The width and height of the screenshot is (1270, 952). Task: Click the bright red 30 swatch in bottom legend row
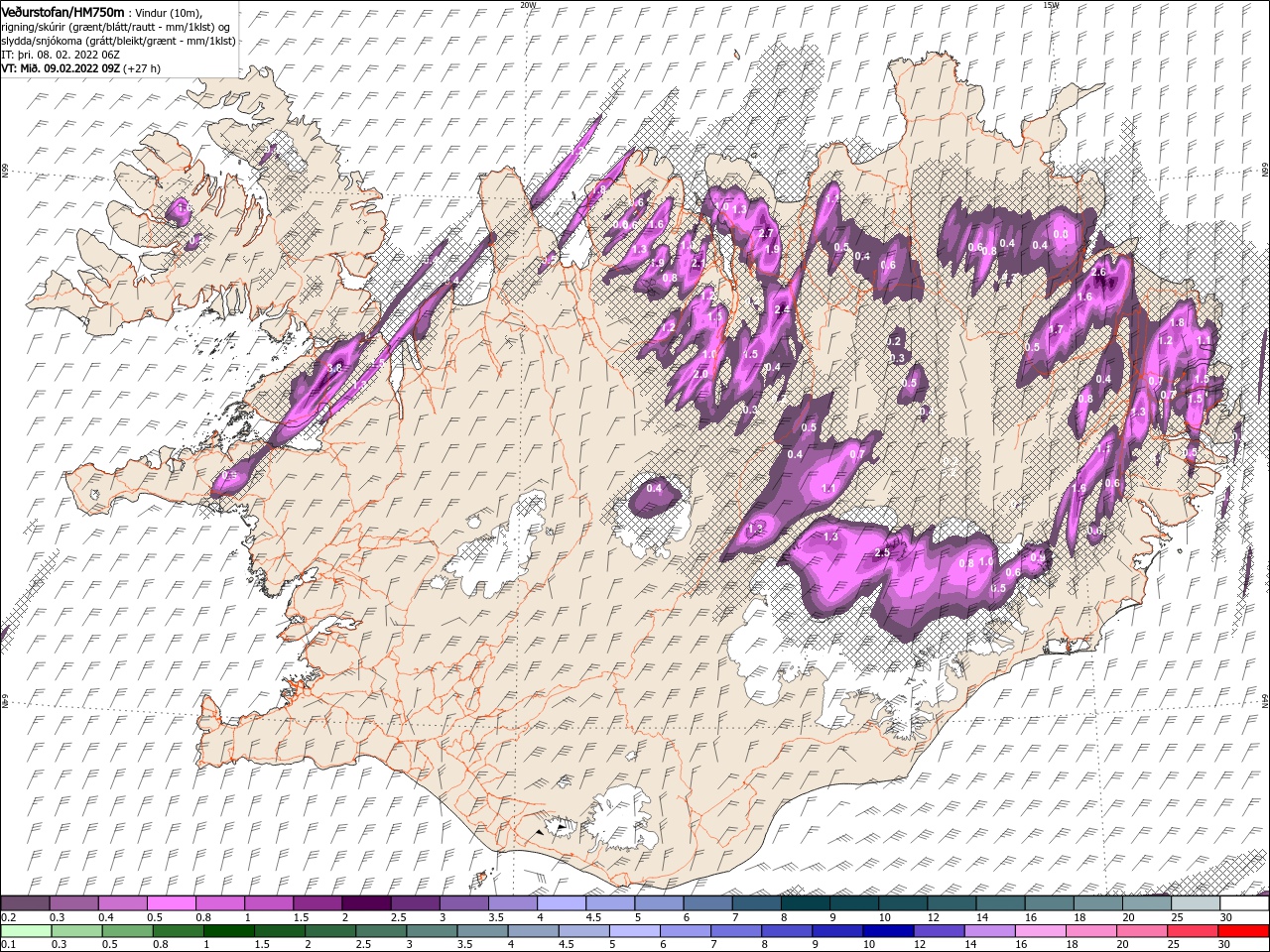coord(1244,931)
